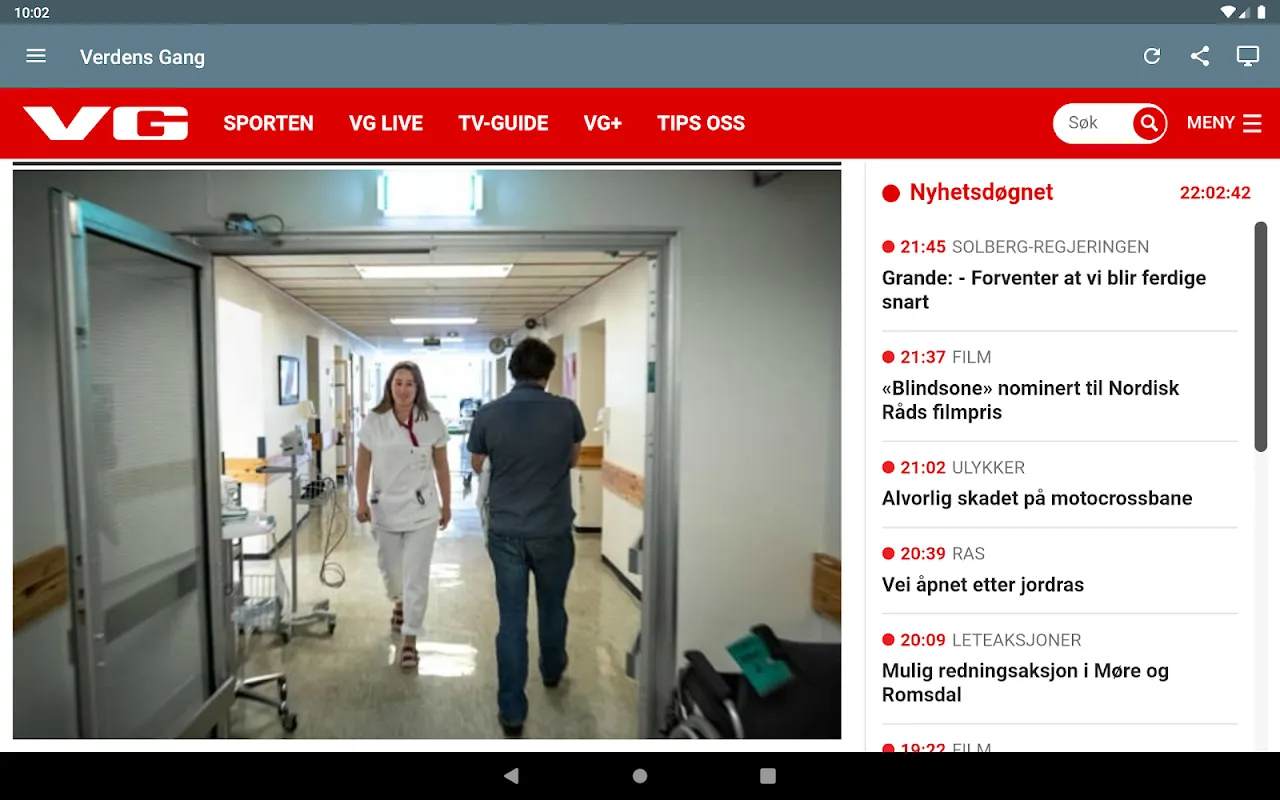Type in the Søk search field
Viewport: 1280px width, 800px height.
[x=1092, y=123]
